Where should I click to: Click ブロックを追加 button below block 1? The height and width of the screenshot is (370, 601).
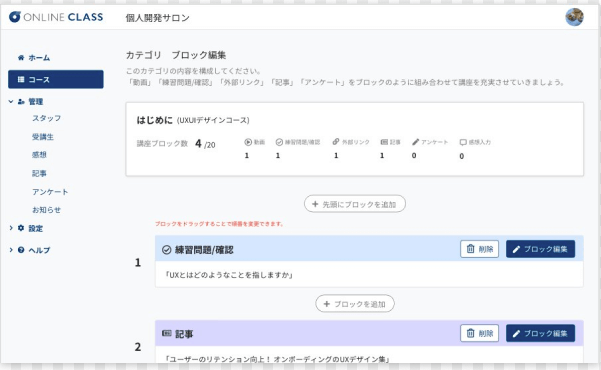355,304
